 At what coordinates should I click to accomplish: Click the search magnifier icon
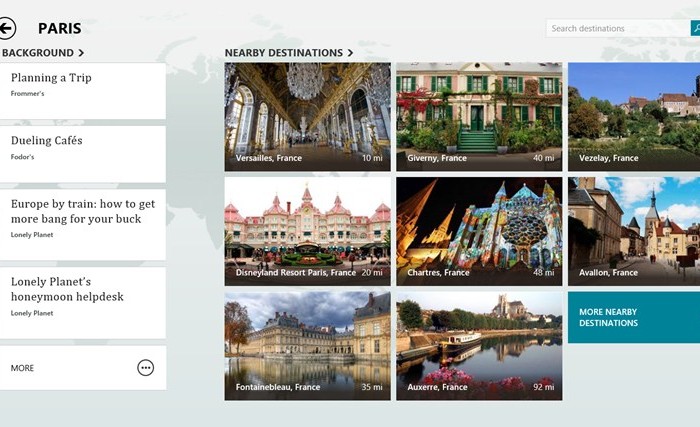point(695,28)
